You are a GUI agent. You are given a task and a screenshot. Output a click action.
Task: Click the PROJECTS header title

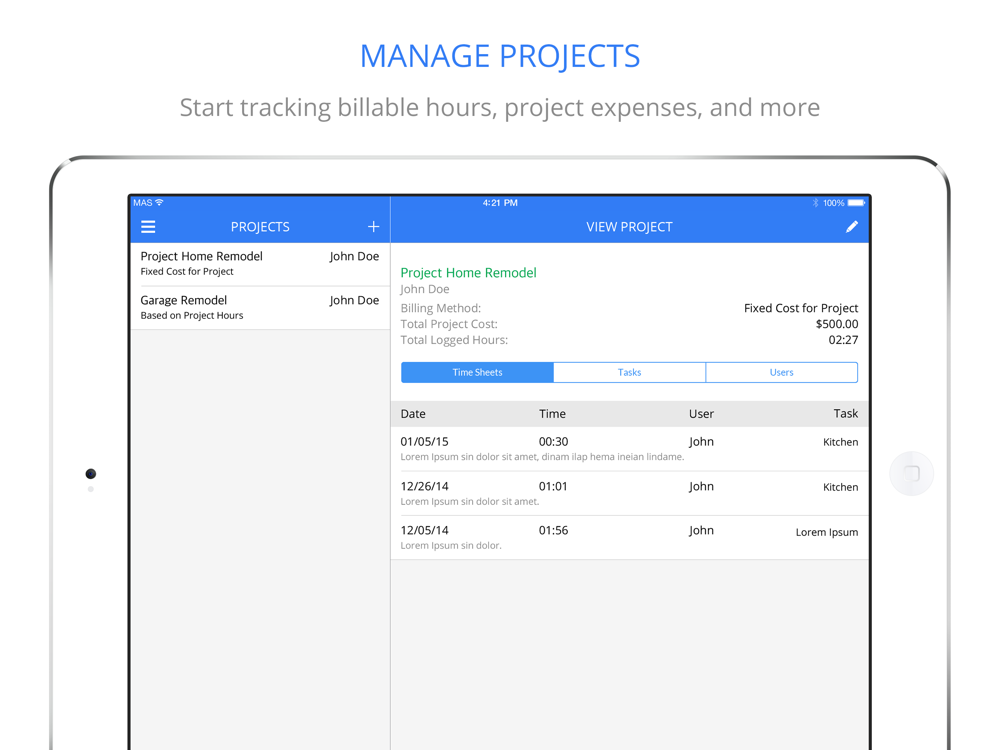(x=260, y=227)
